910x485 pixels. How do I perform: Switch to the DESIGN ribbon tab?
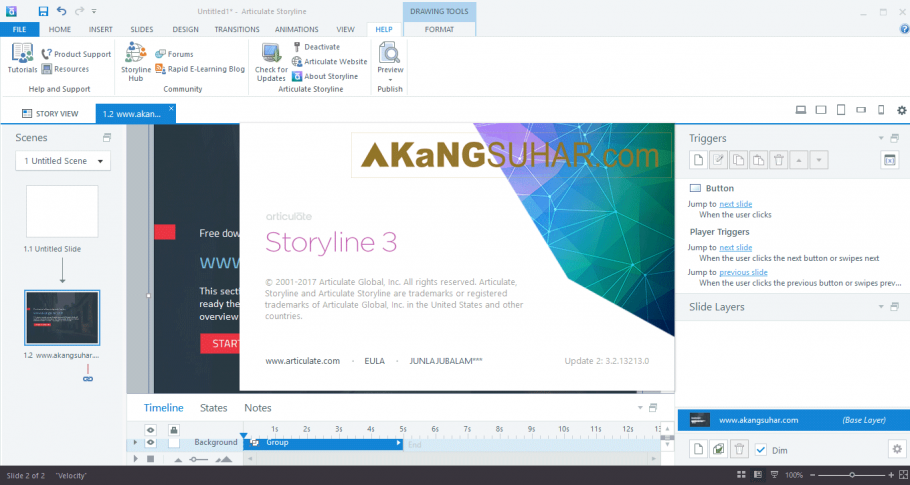pos(185,29)
